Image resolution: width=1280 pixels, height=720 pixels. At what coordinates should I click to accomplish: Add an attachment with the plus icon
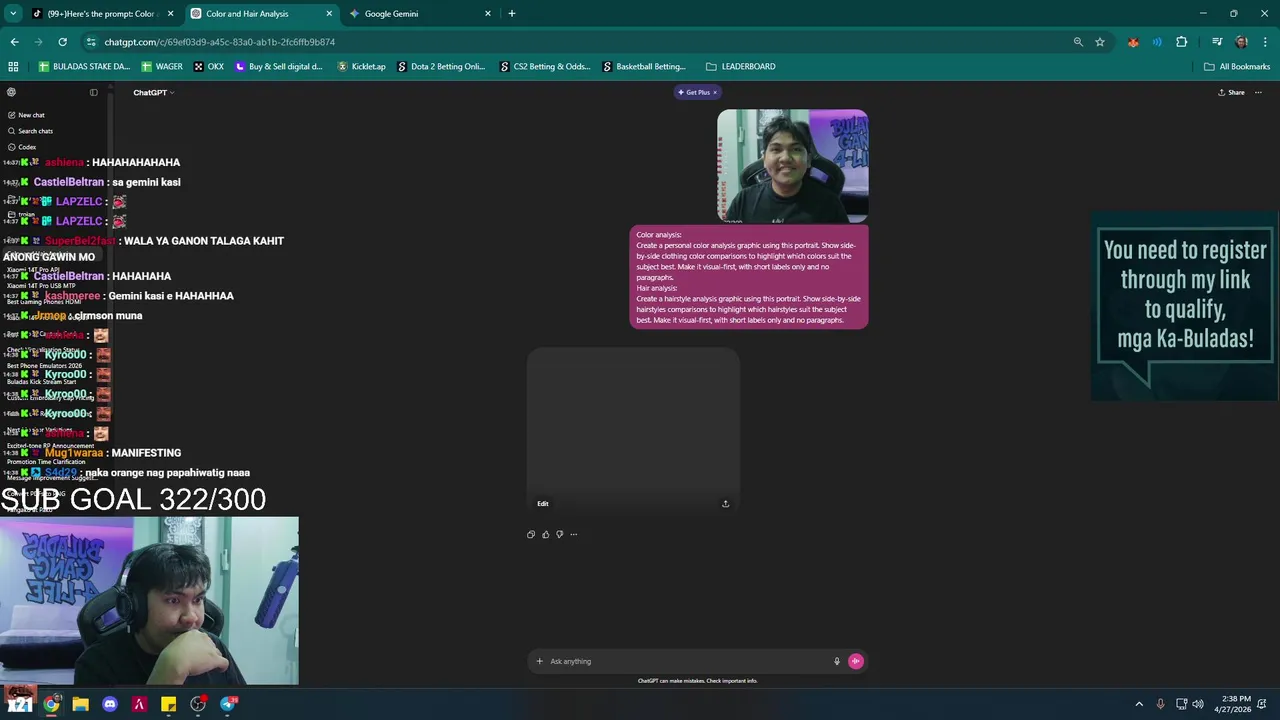(x=539, y=661)
